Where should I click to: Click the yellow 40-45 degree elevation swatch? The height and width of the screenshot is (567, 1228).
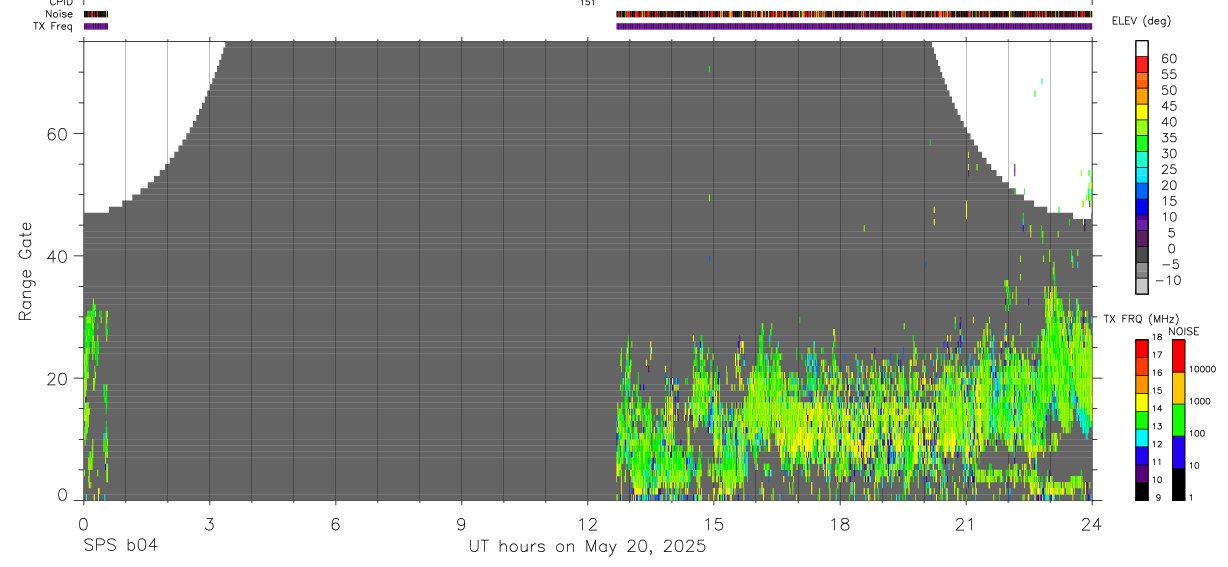(1142, 112)
